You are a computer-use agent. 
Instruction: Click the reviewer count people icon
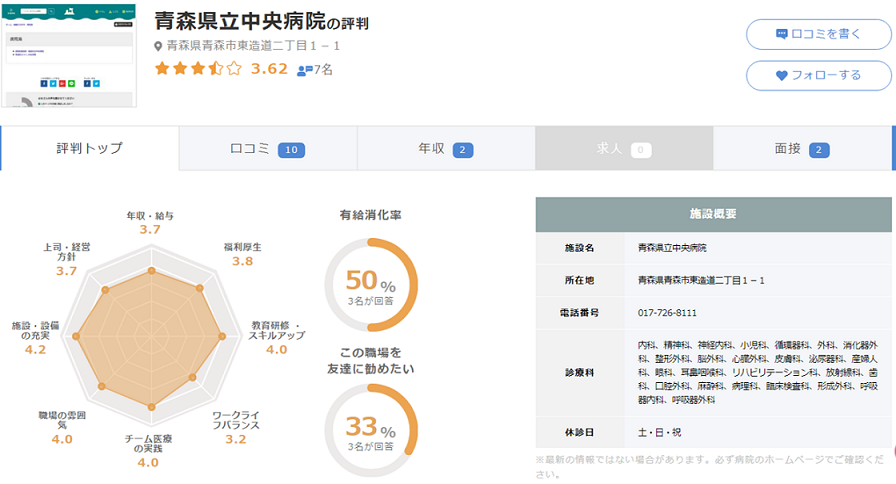point(304,70)
